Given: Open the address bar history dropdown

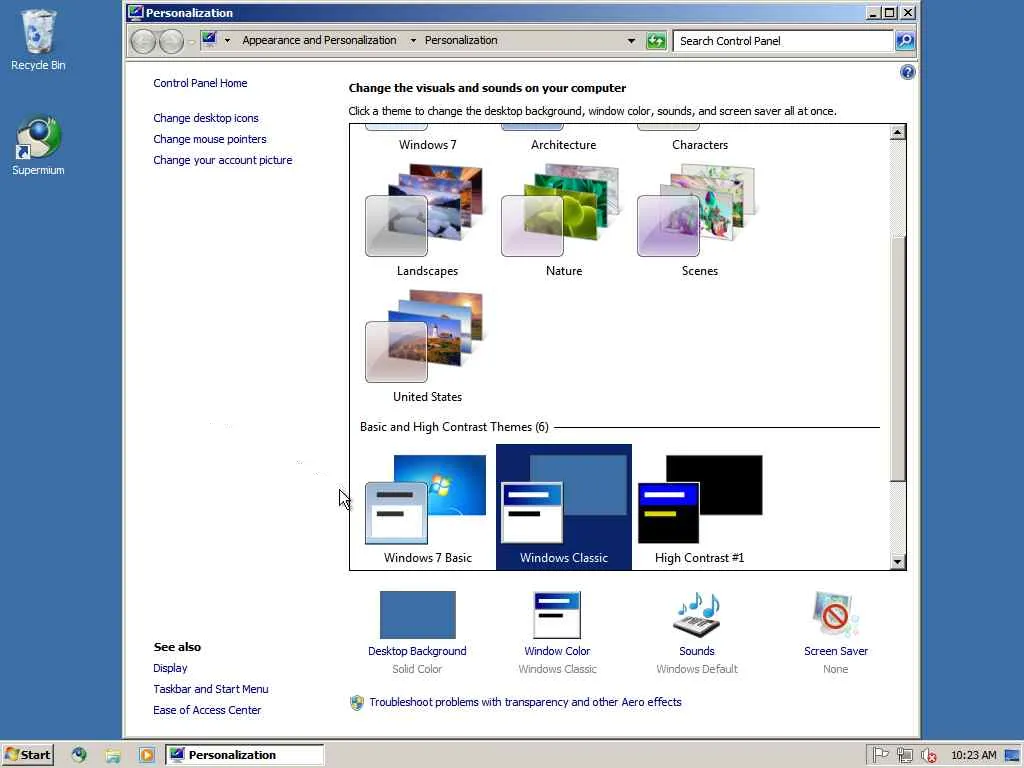Looking at the screenshot, I should (x=631, y=40).
